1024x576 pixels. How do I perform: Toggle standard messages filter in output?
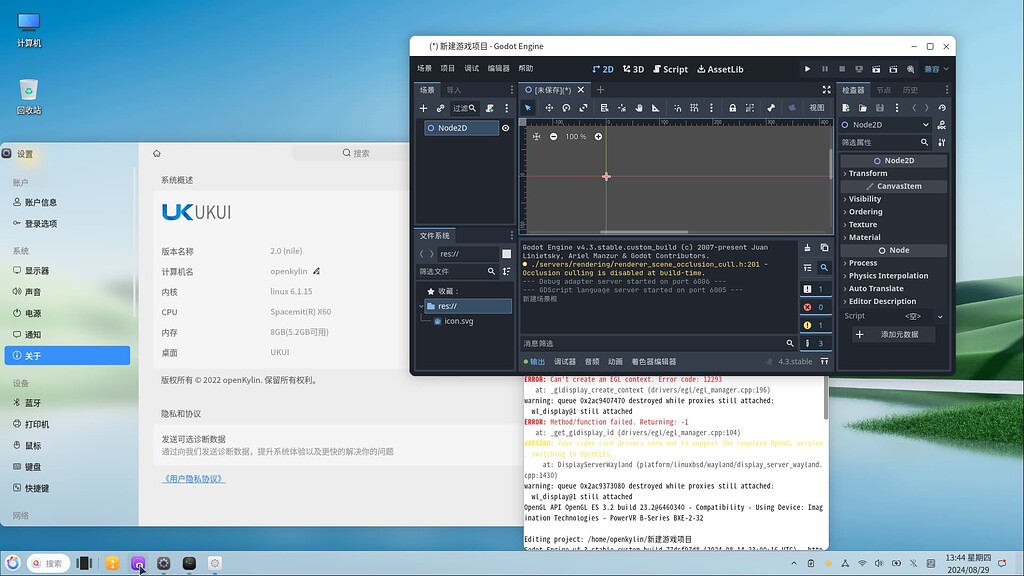point(815,289)
